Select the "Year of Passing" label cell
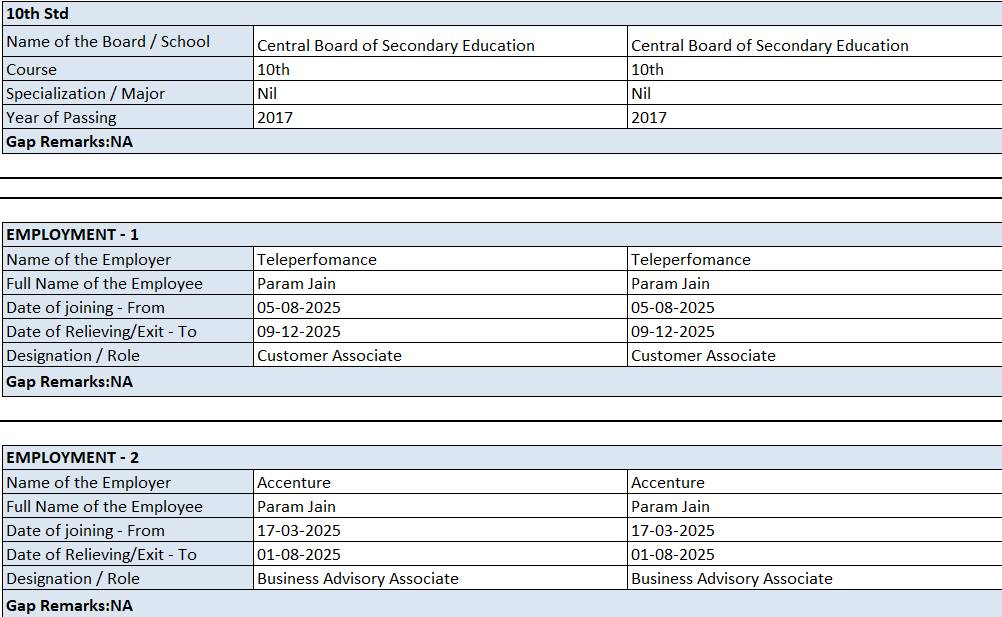Screen dimensions: 1002x617 (x=61, y=117)
